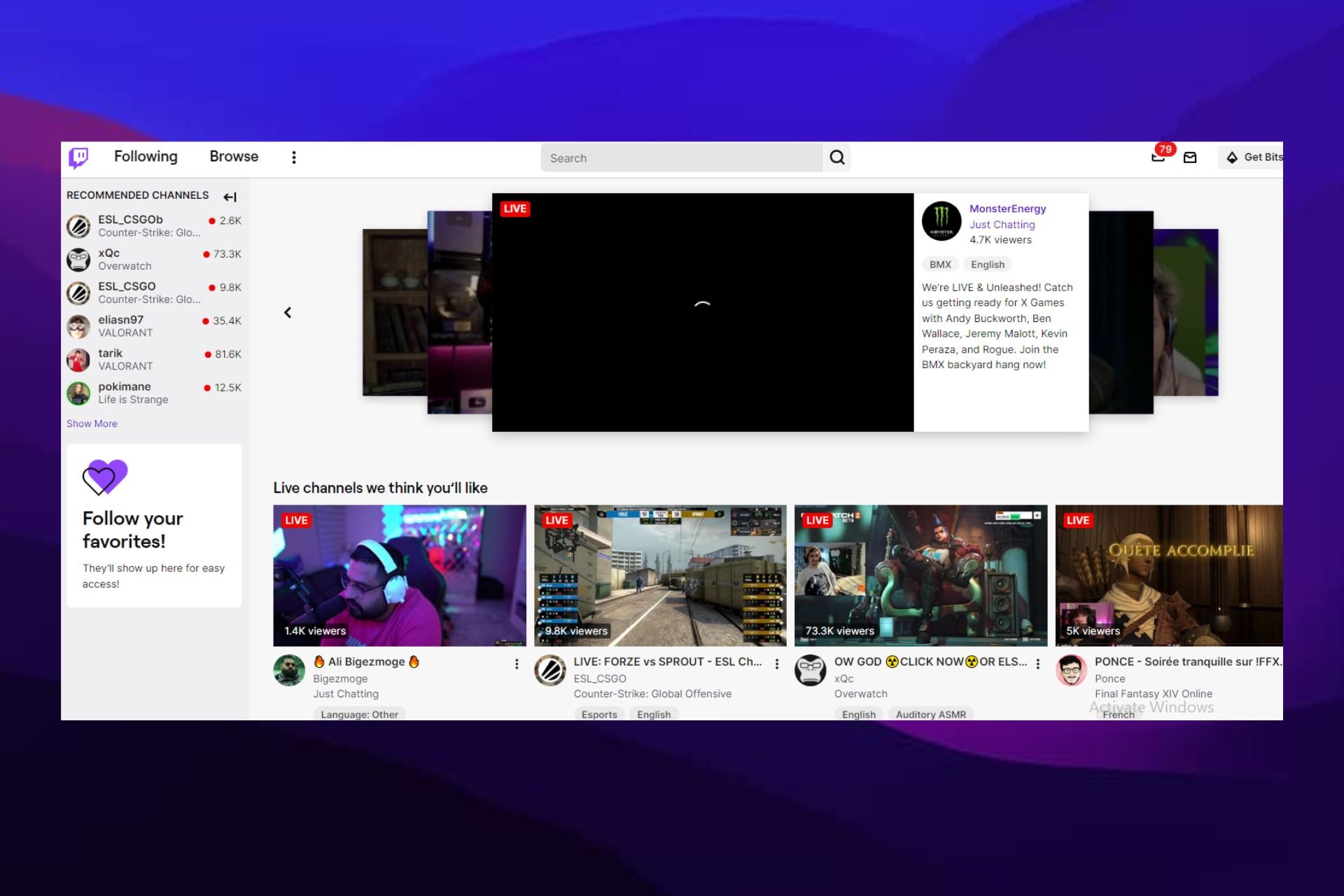The height and width of the screenshot is (896, 1344).
Task: Open notifications inbox with 79 badge
Action: (1160, 155)
